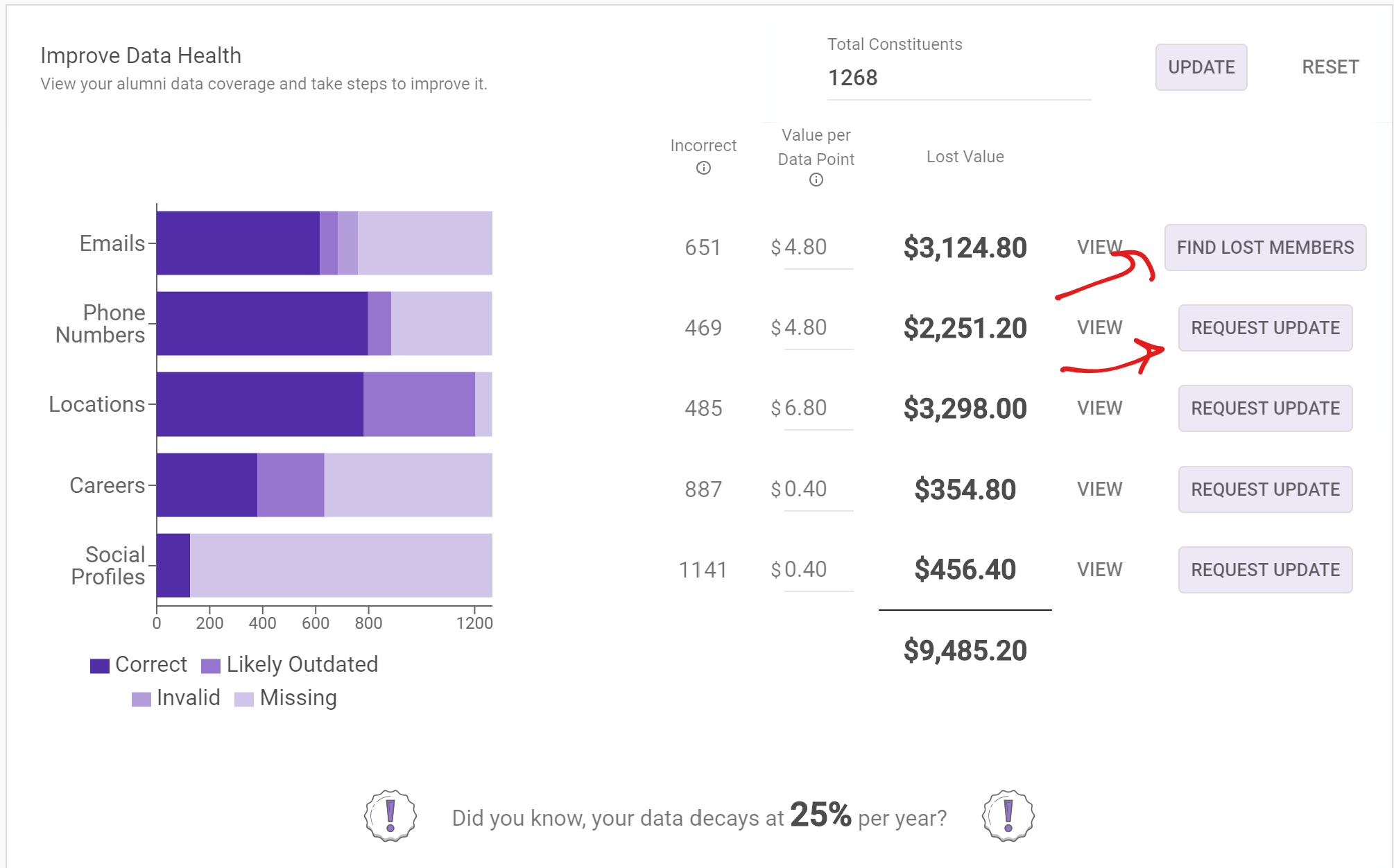Image resolution: width=1394 pixels, height=868 pixels.
Task: Toggle the Likely Outdated legend swatch
Action: tap(211, 666)
